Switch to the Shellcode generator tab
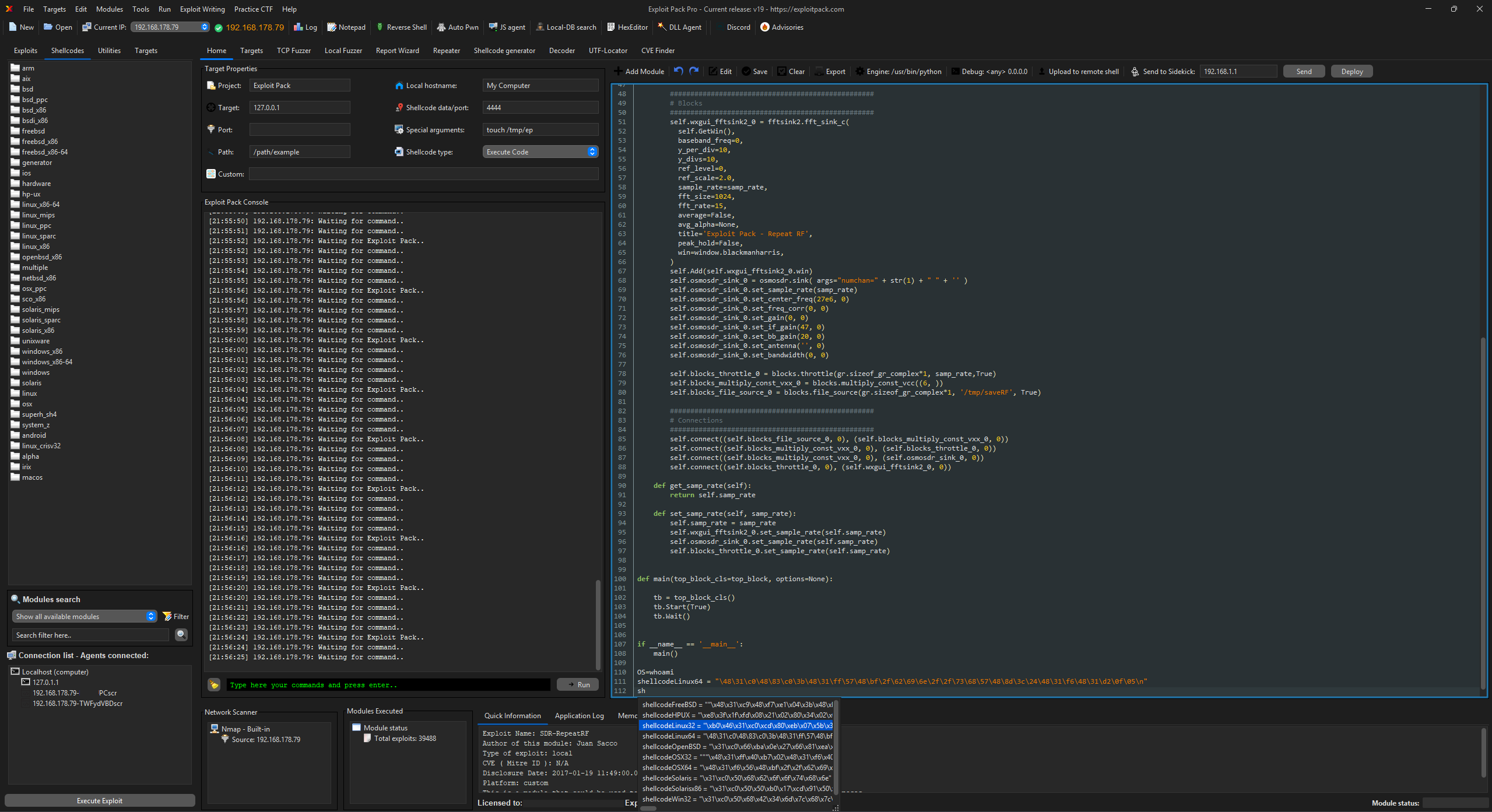The image size is (1492, 812). [x=504, y=51]
